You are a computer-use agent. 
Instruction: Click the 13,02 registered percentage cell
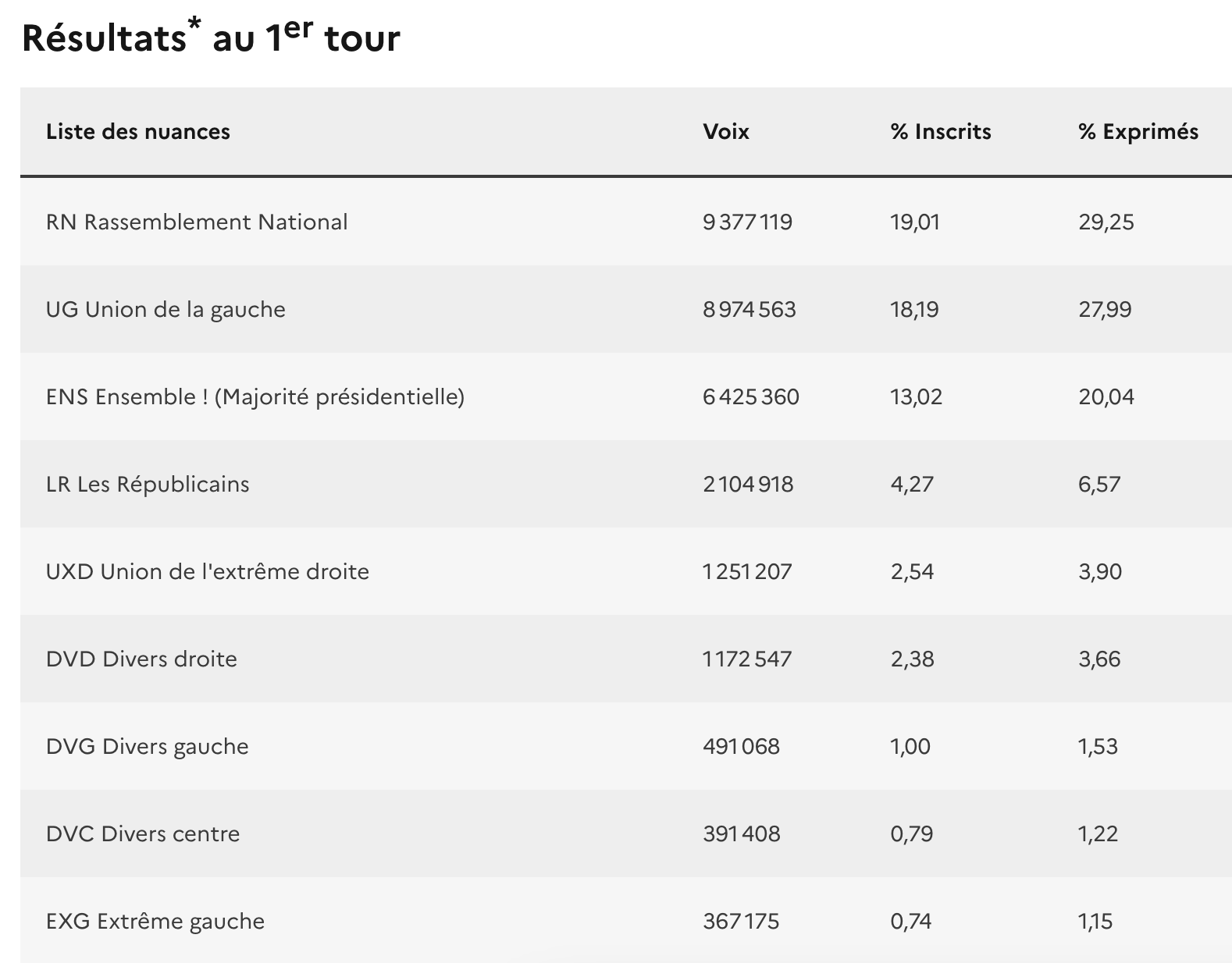(x=917, y=396)
